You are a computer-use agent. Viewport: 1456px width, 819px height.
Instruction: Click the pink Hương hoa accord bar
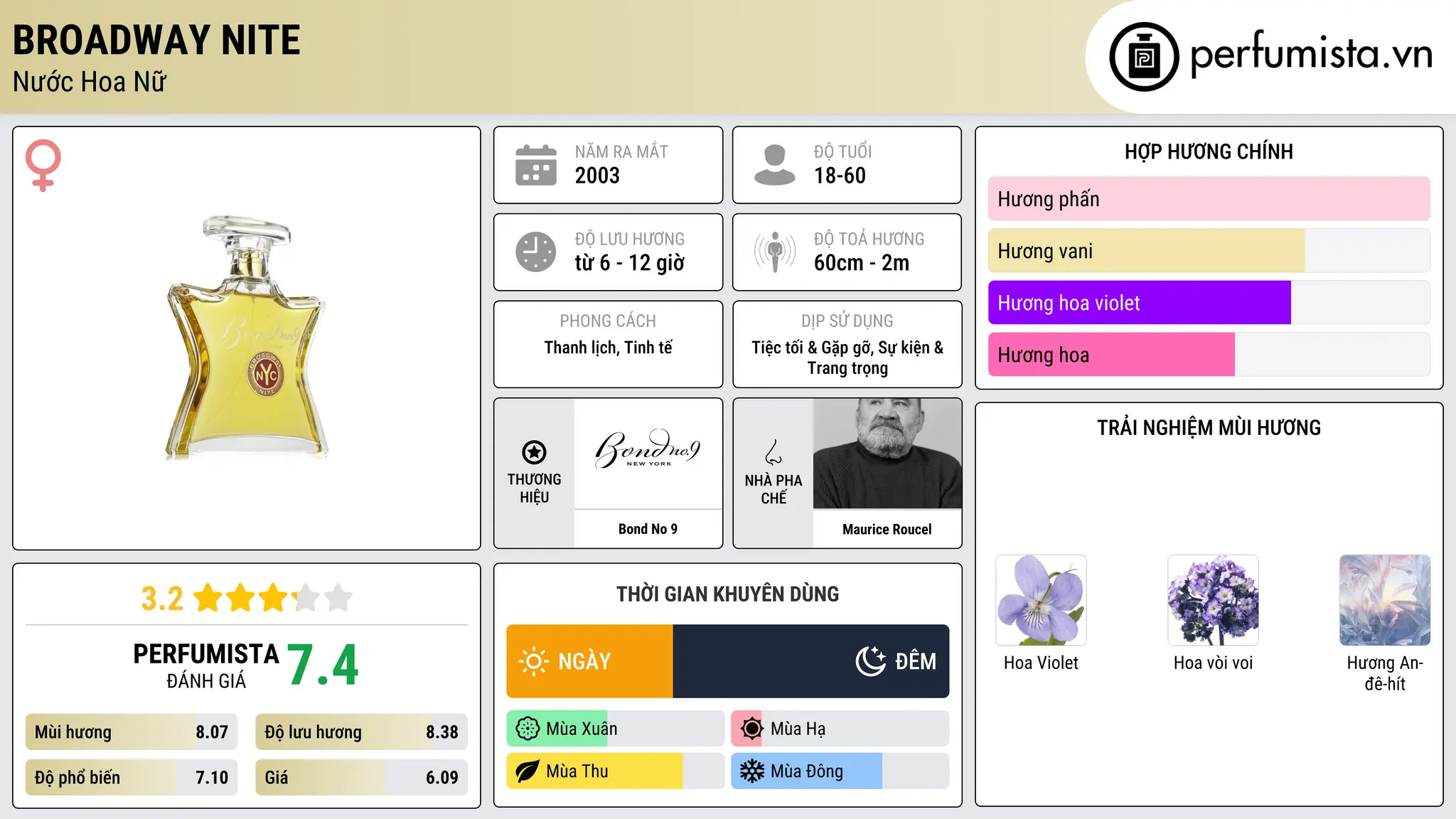pyautogui.click(x=1209, y=355)
